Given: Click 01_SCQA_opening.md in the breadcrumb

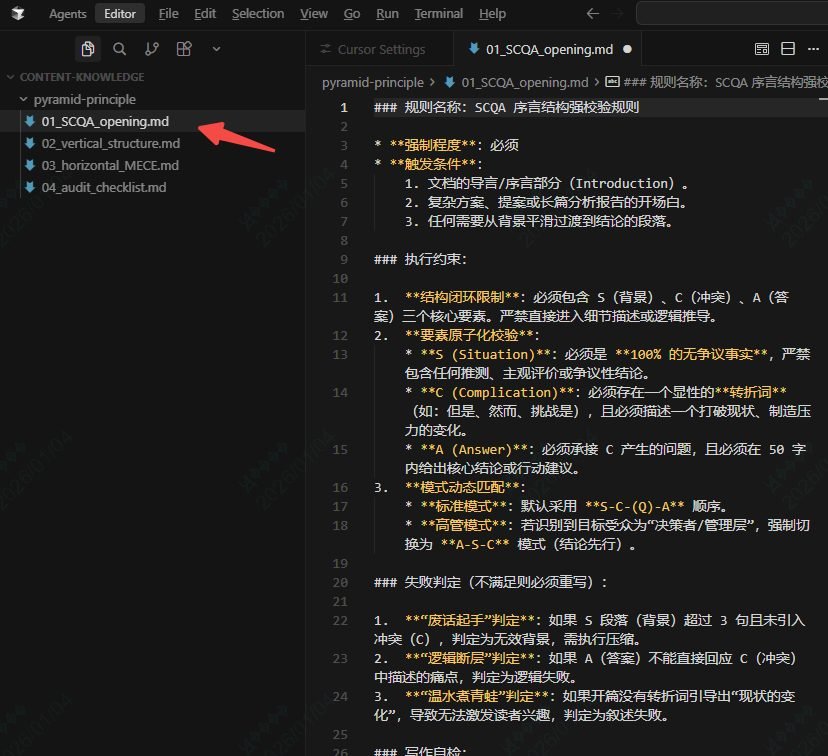Looking at the screenshot, I should click(524, 82).
